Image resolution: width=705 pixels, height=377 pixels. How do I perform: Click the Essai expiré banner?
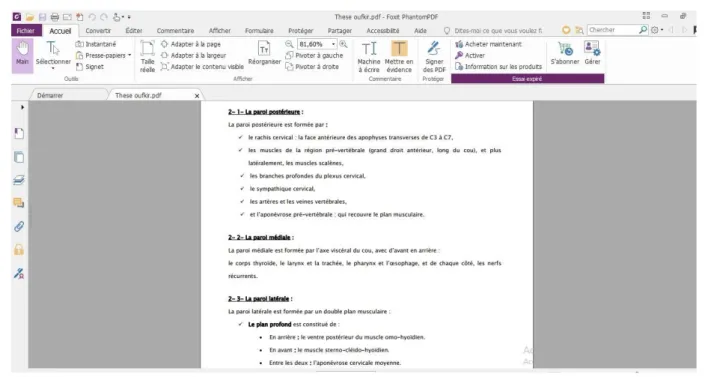(527, 79)
